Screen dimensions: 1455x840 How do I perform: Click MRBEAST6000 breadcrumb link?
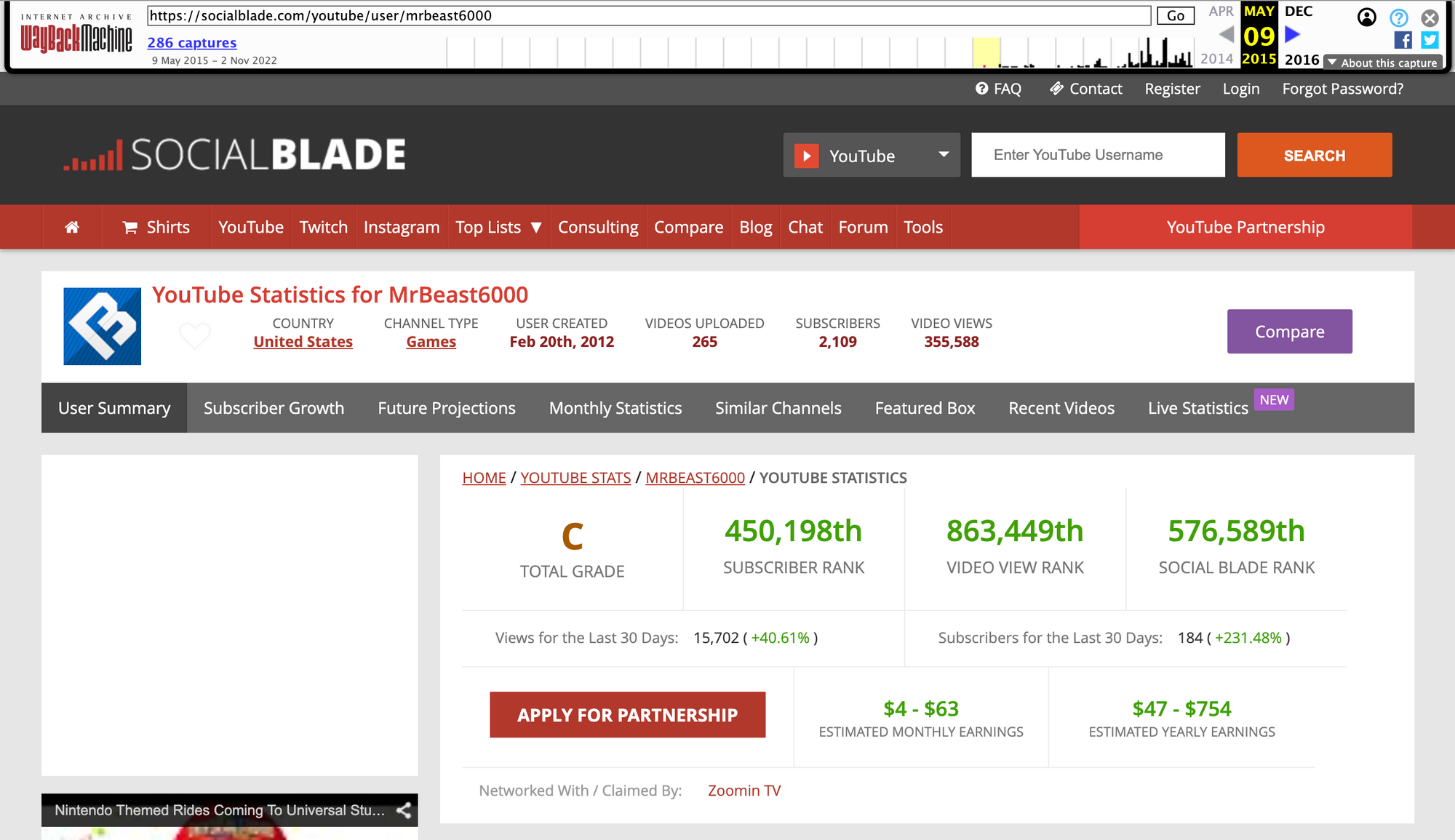(x=695, y=478)
